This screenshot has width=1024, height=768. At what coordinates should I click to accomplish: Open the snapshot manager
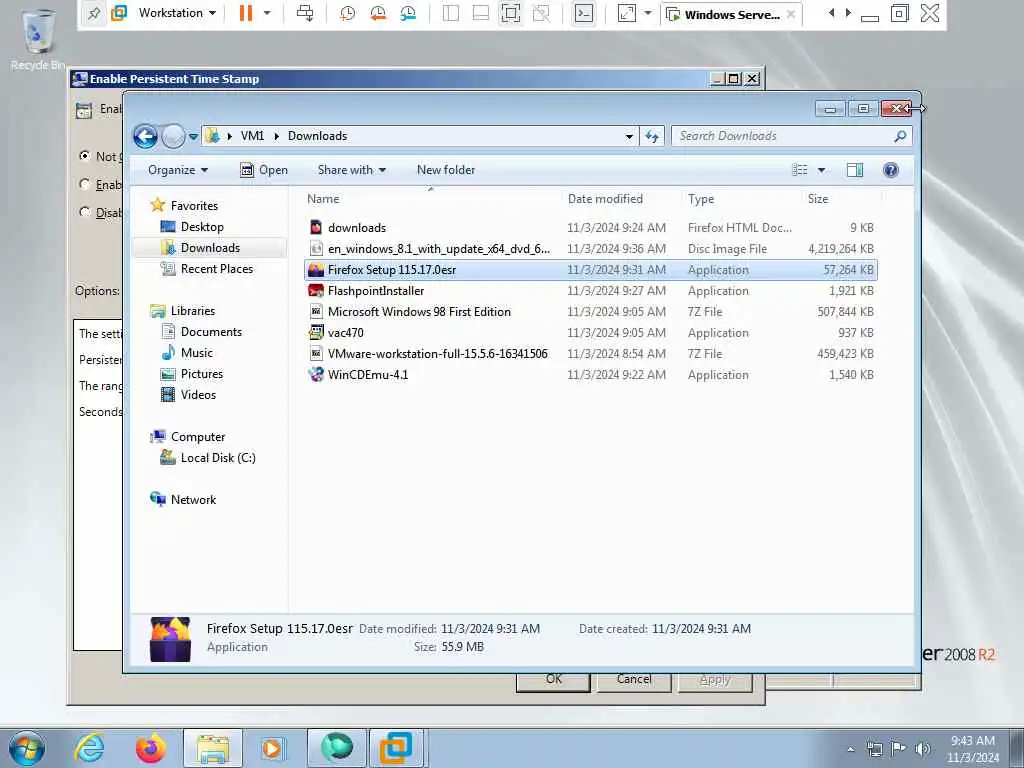[x=408, y=13]
